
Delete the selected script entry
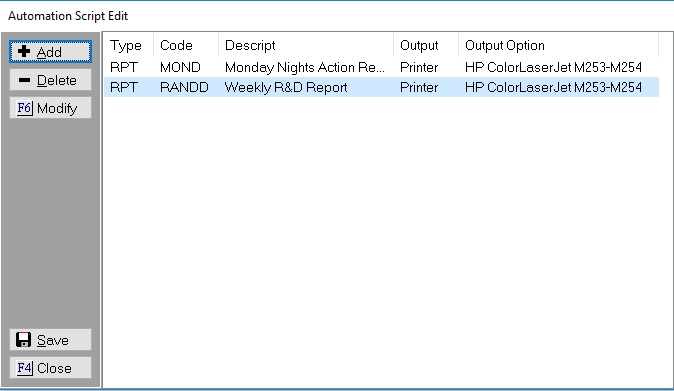coord(50,80)
